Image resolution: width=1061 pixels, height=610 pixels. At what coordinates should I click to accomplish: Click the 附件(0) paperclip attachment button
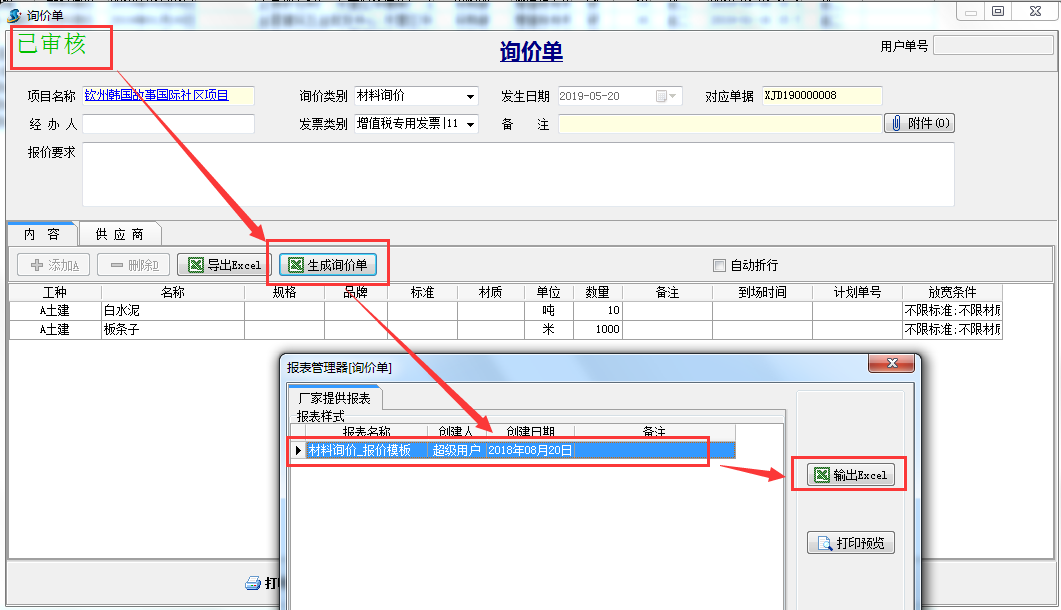(919, 123)
